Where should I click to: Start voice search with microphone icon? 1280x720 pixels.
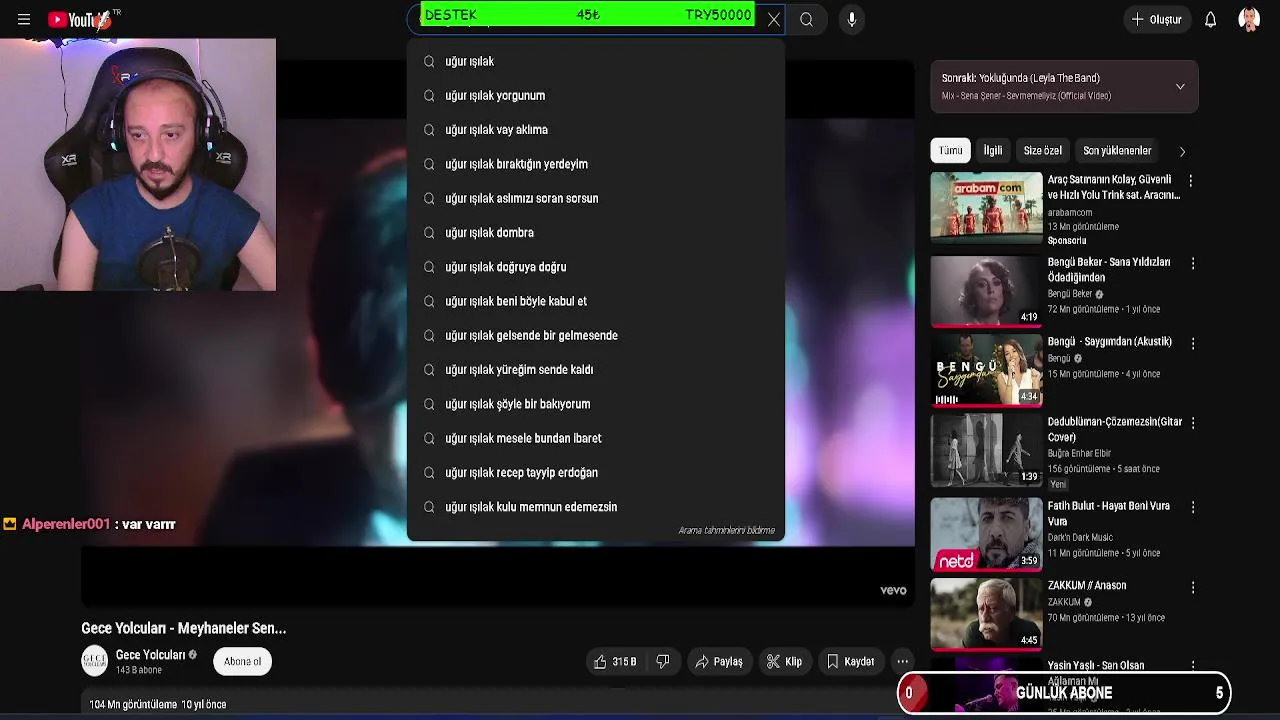point(852,19)
